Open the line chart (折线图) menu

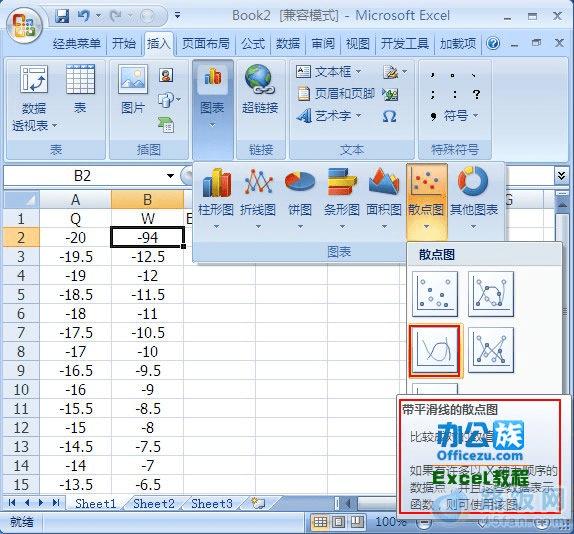point(258,198)
